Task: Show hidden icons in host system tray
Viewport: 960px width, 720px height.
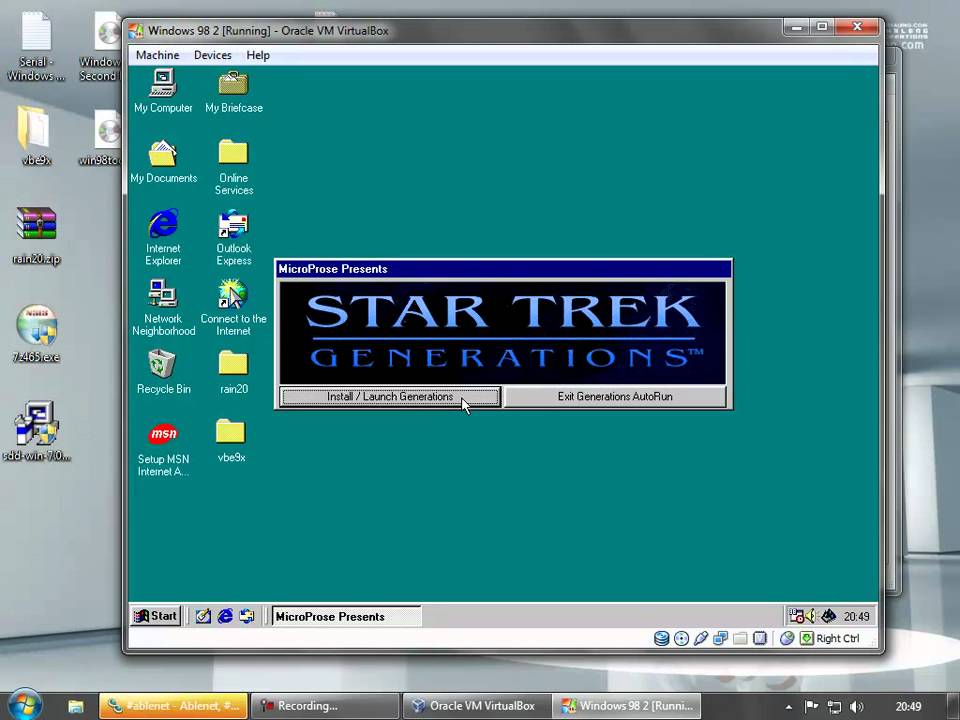Action: coord(789,707)
